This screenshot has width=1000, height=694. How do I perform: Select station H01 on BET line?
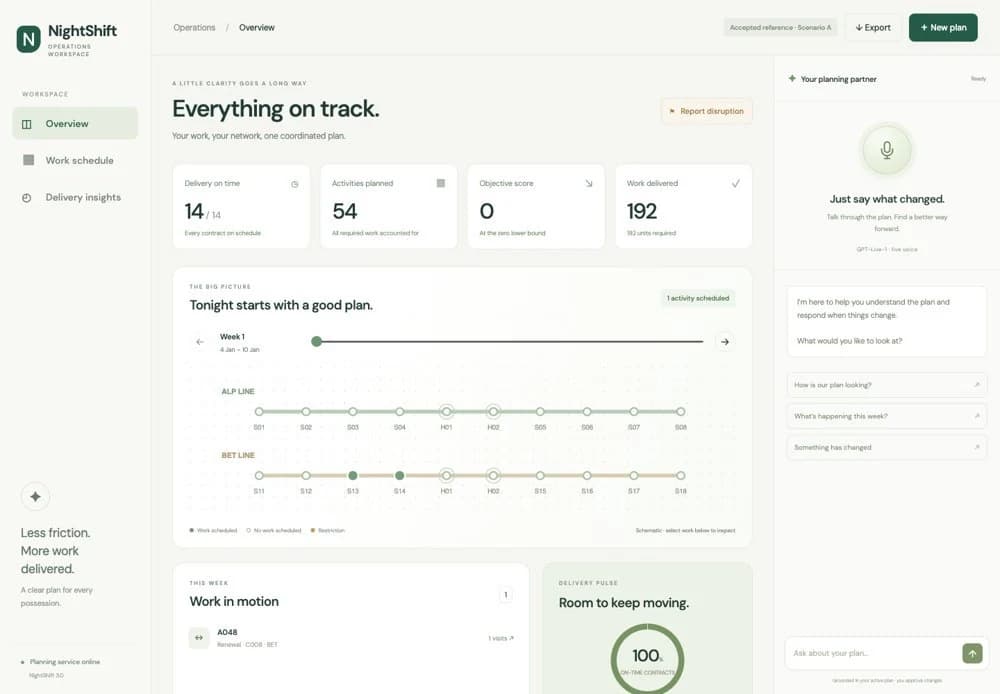pos(446,475)
